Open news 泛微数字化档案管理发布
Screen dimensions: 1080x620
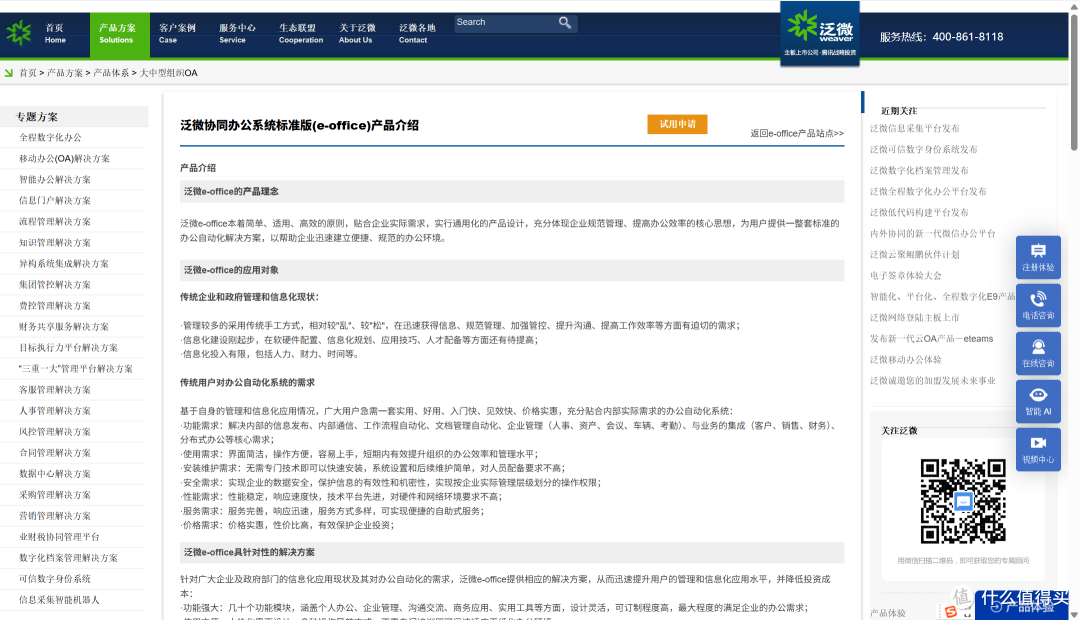click(920, 170)
